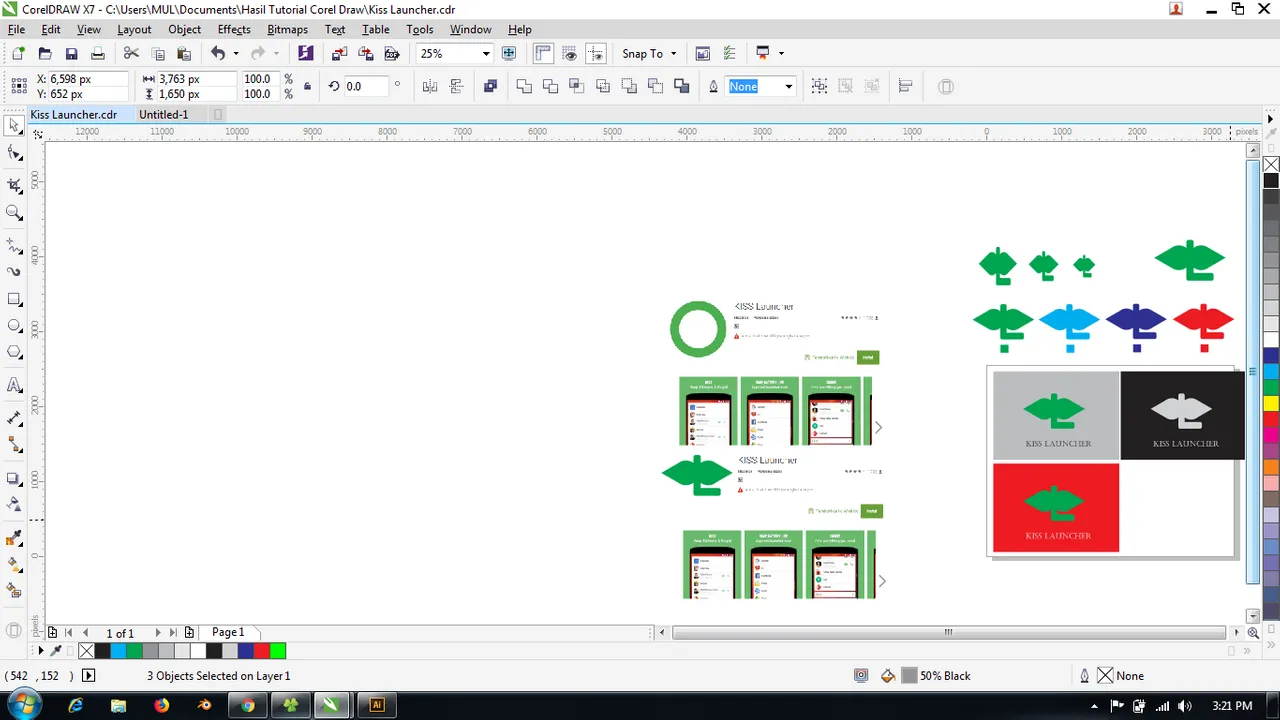Select the Crop tool

(14, 185)
